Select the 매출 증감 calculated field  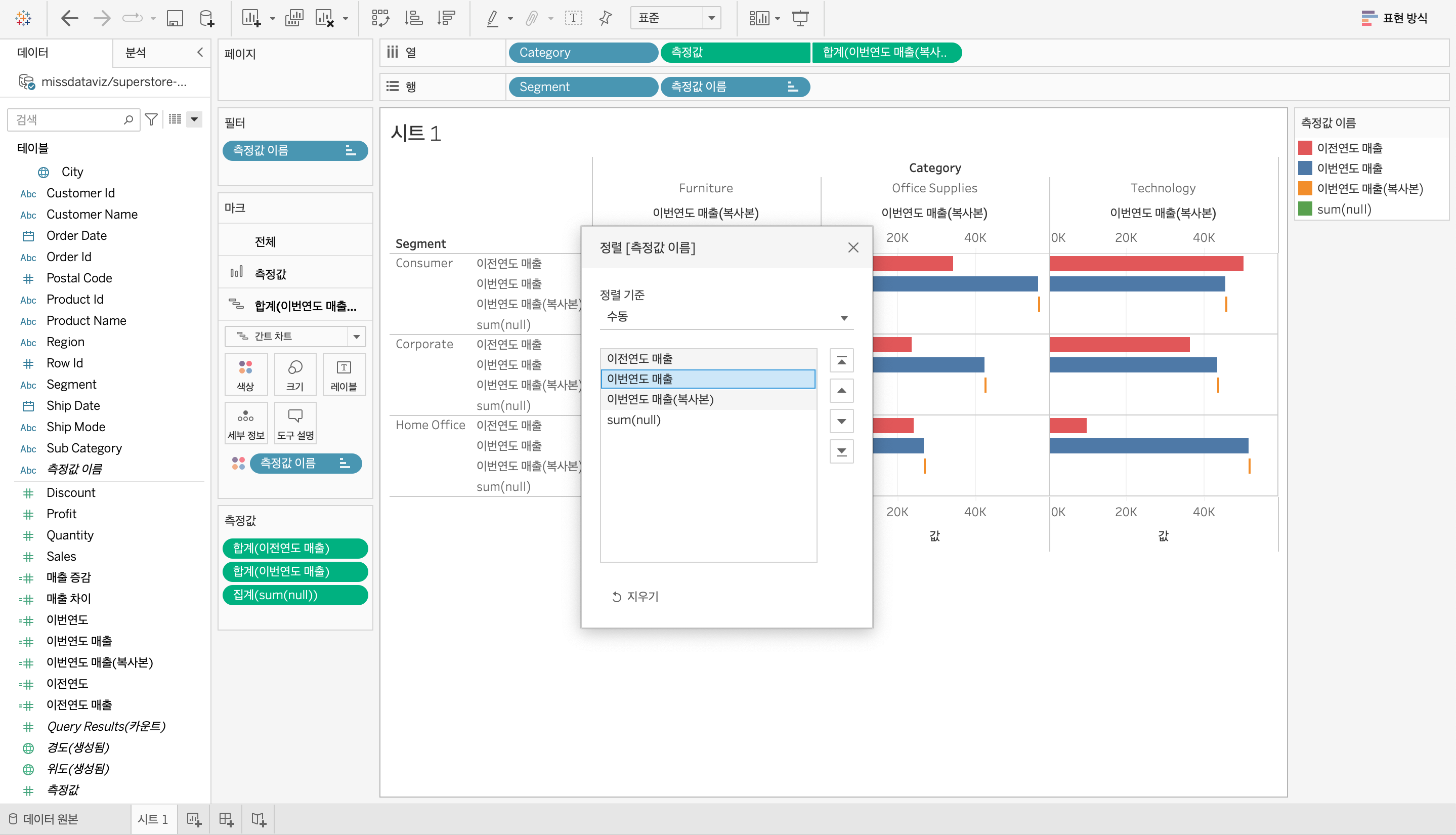[x=69, y=577]
